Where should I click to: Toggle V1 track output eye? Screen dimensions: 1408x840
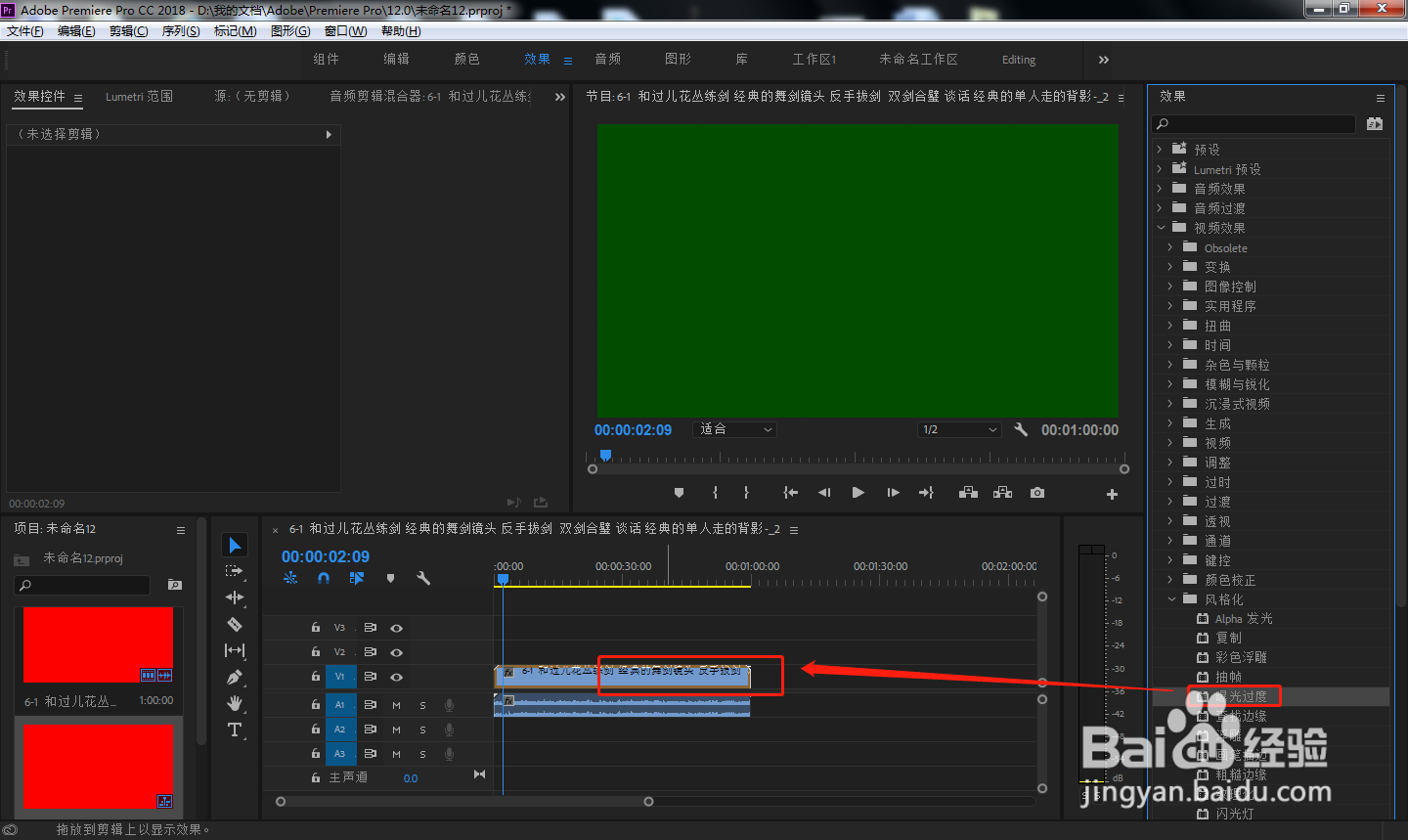(x=397, y=677)
